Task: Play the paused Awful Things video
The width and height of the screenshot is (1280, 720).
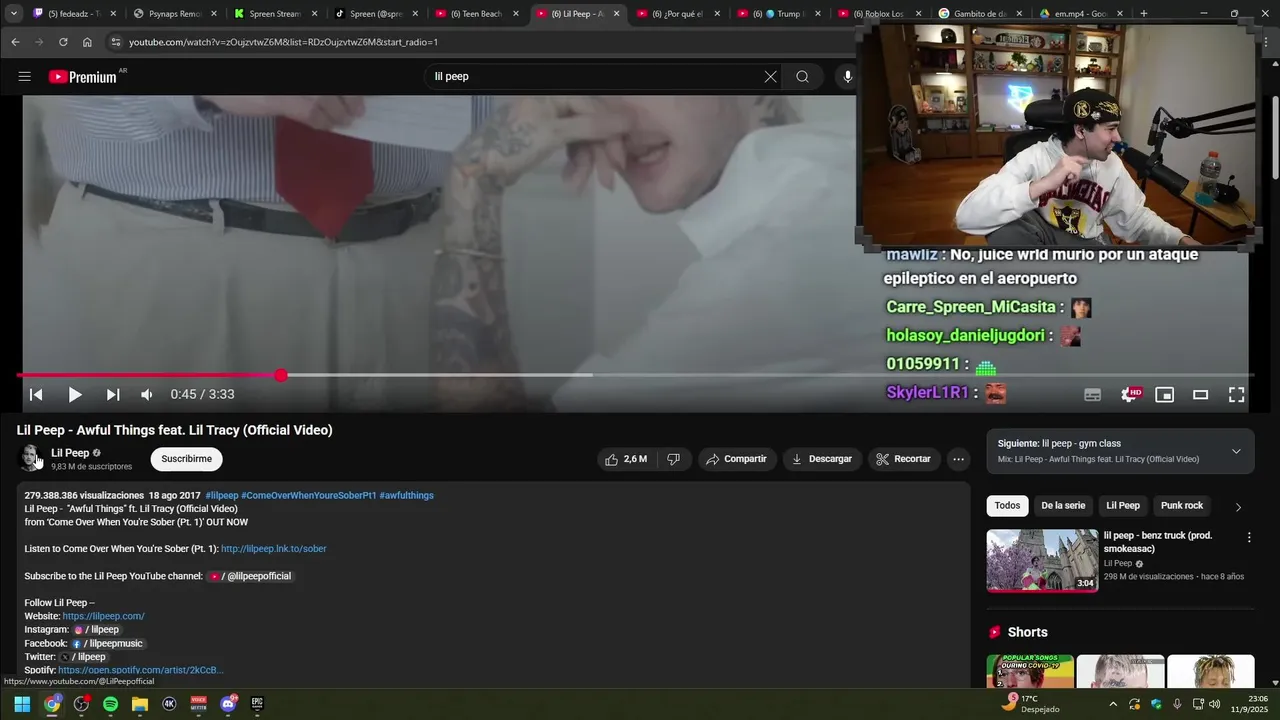Action: pos(75,395)
